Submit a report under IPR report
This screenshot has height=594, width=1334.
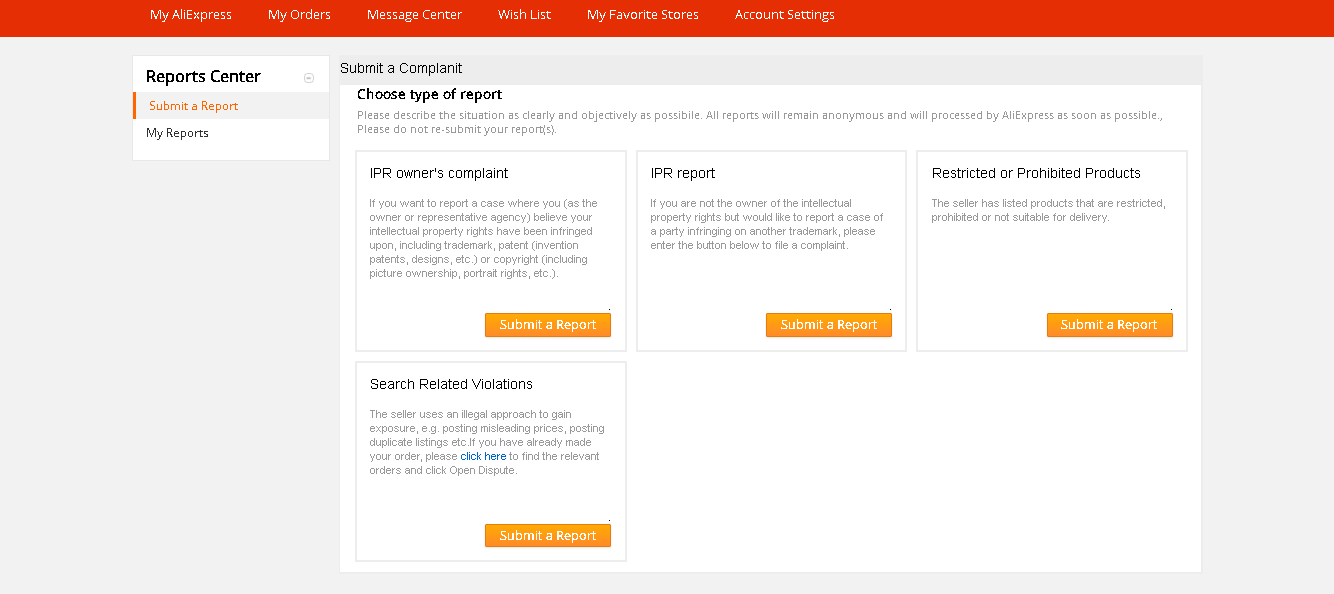828,325
